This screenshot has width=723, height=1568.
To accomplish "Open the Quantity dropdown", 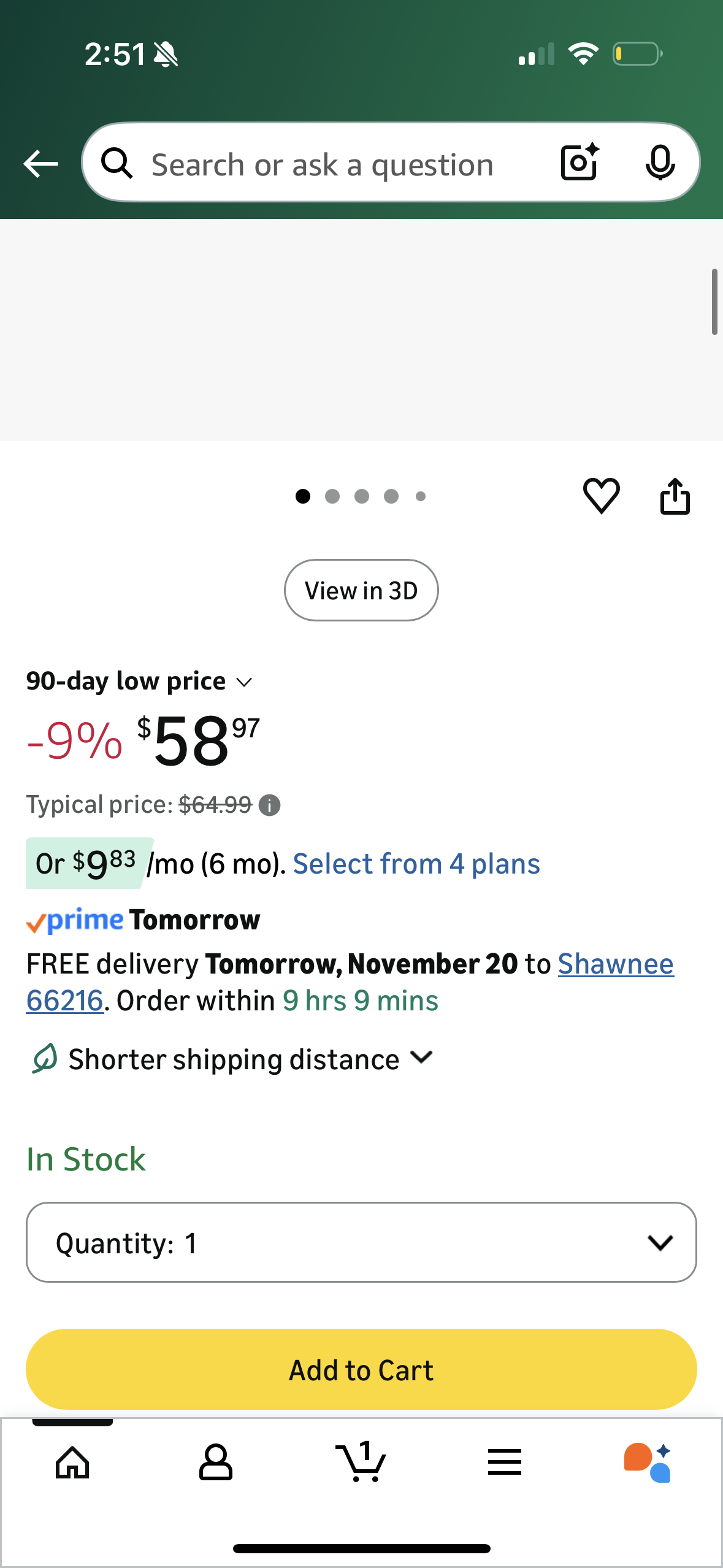I will coord(361,1242).
